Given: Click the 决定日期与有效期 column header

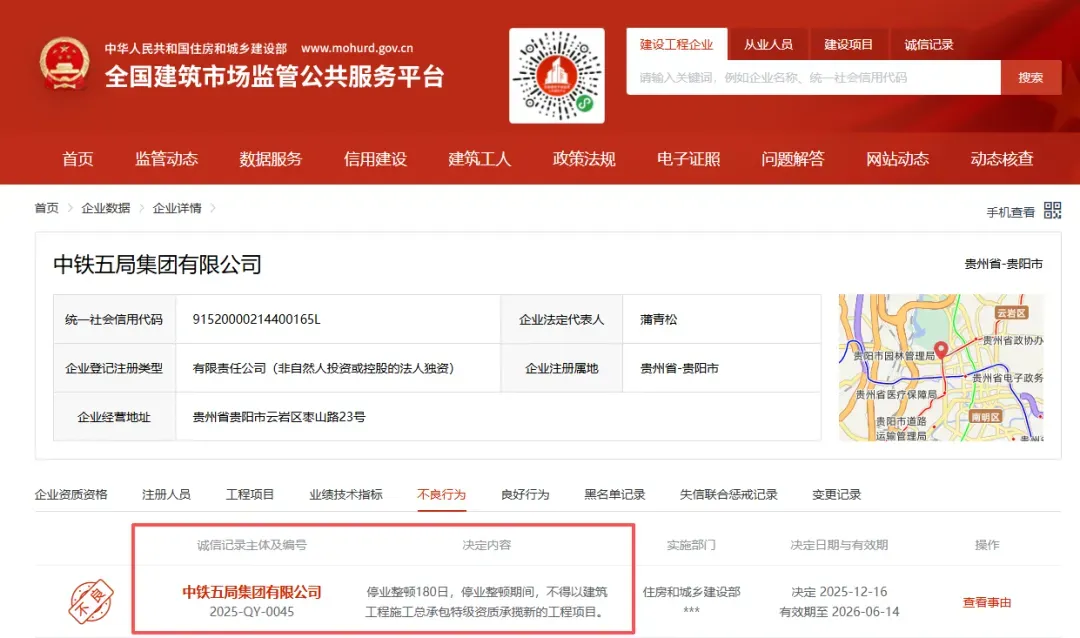Looking at the screenshot, I should (840, 545).
